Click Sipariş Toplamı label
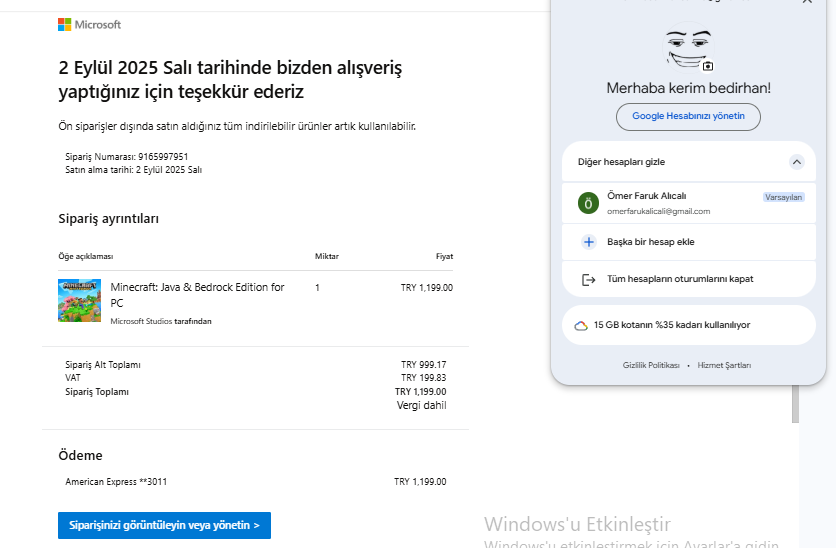The image size is (836, 548). [x=97, y=392]
